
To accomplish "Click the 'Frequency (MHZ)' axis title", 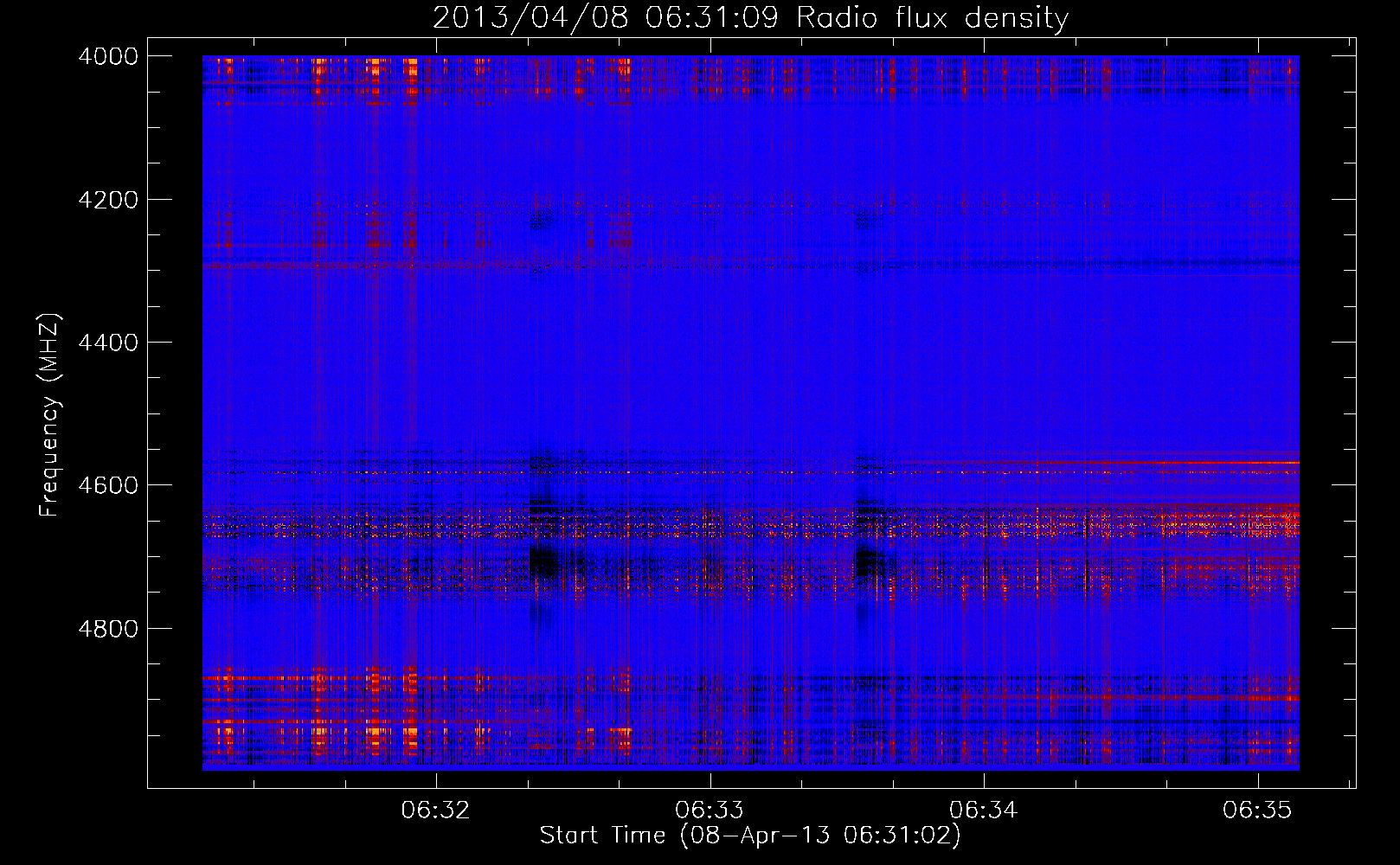I will [x=50, y=415].
